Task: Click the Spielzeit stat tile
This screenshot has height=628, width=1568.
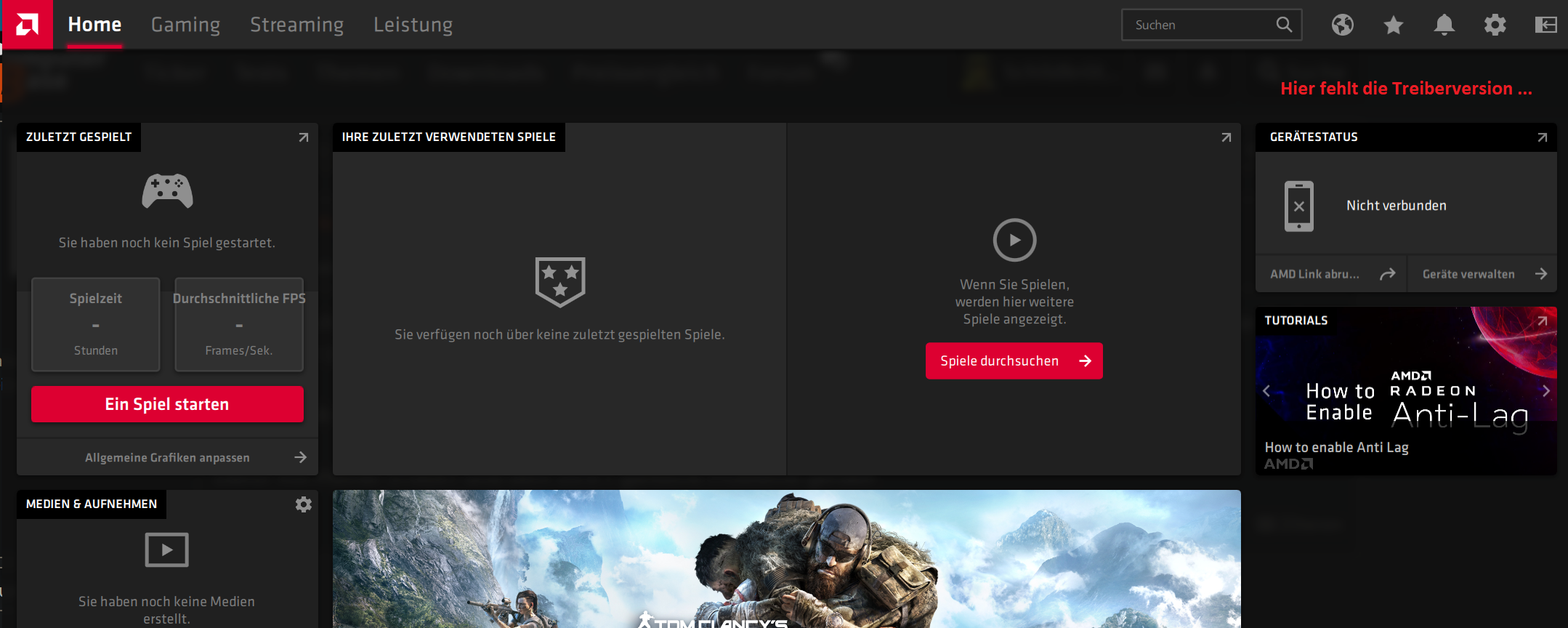Action: [96, 324]
